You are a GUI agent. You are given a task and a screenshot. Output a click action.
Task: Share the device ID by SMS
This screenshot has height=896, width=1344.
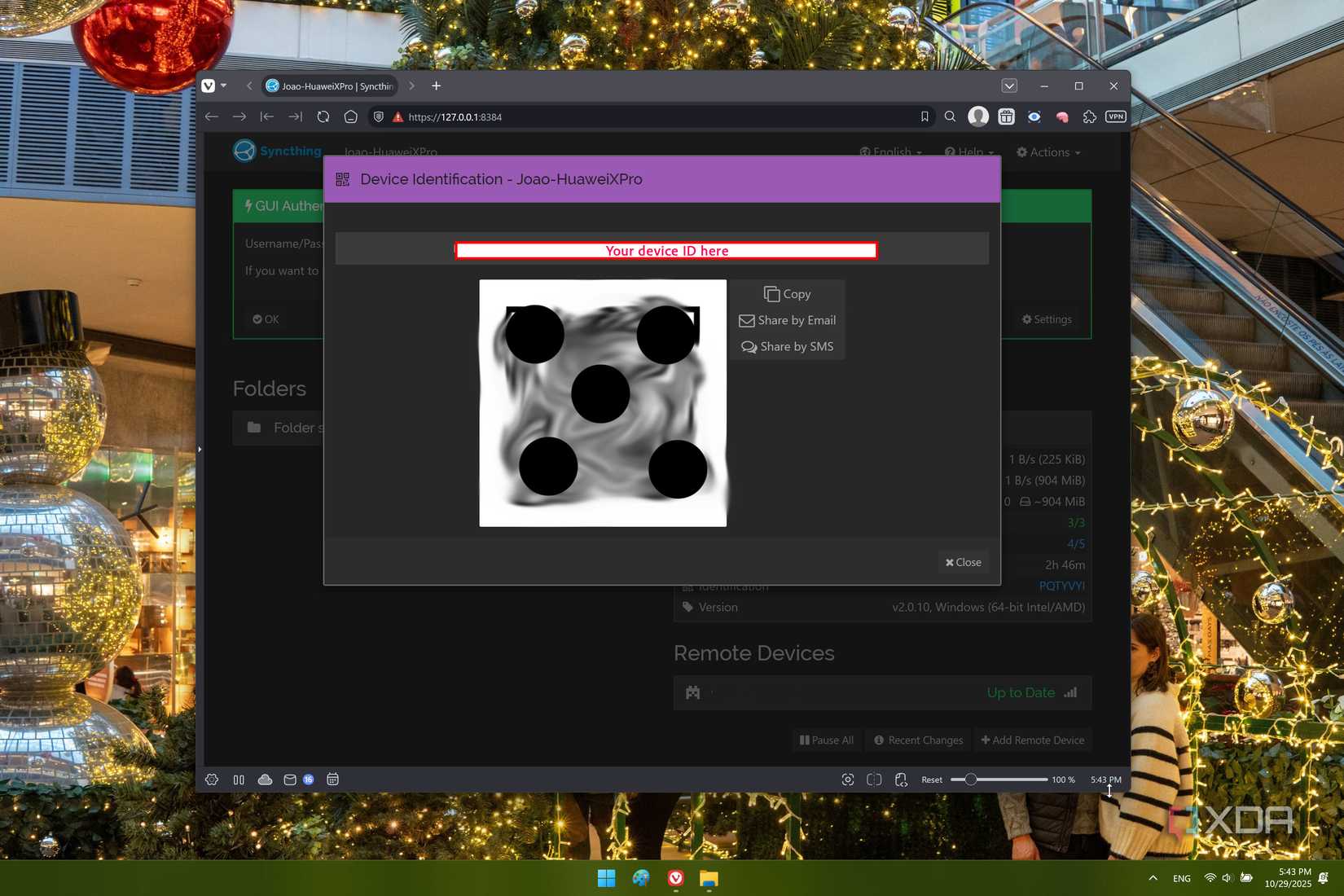click(785, 346)
